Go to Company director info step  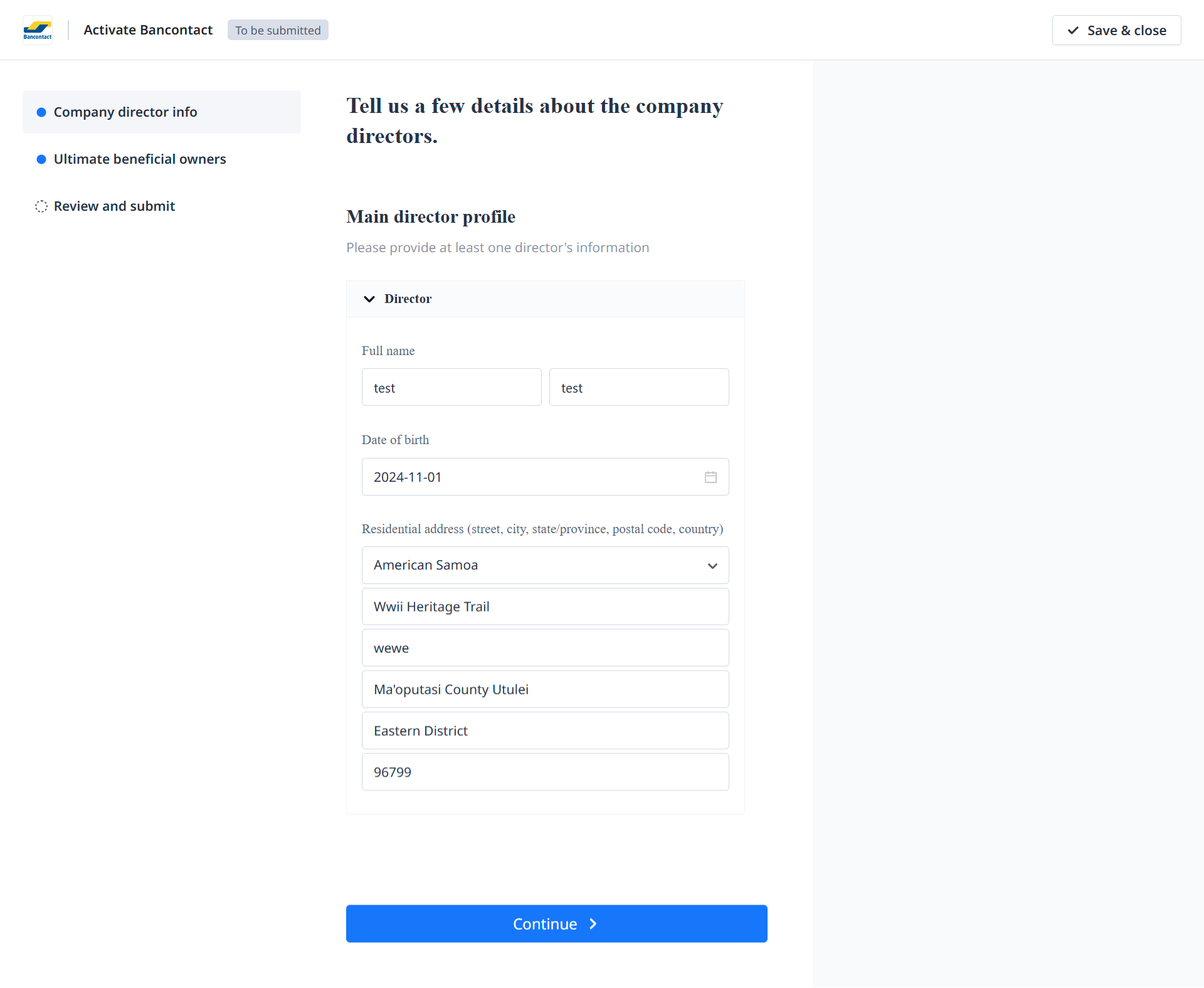pos(125,112)
